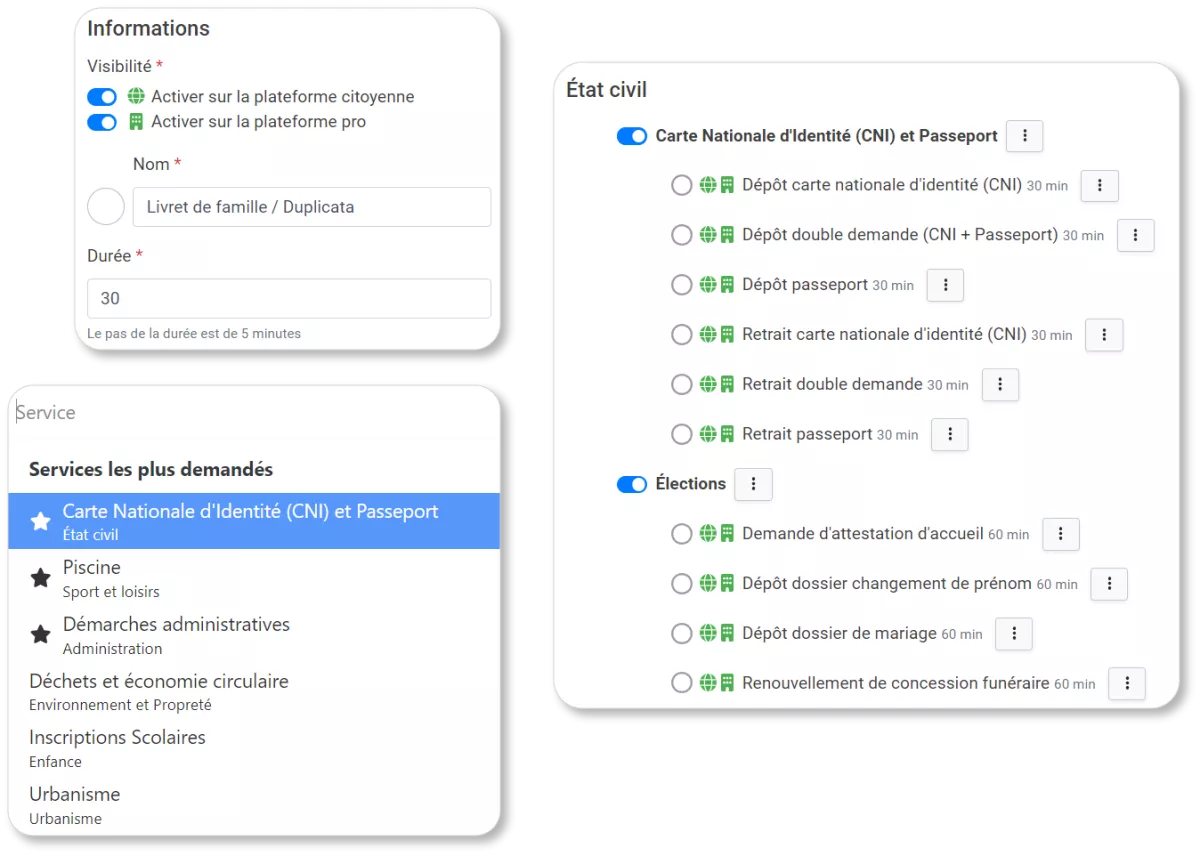Open options menu for Renouvellement de concession funéraire
The width and height of the screenshot is (1200, 856).
pos(1127,684)
